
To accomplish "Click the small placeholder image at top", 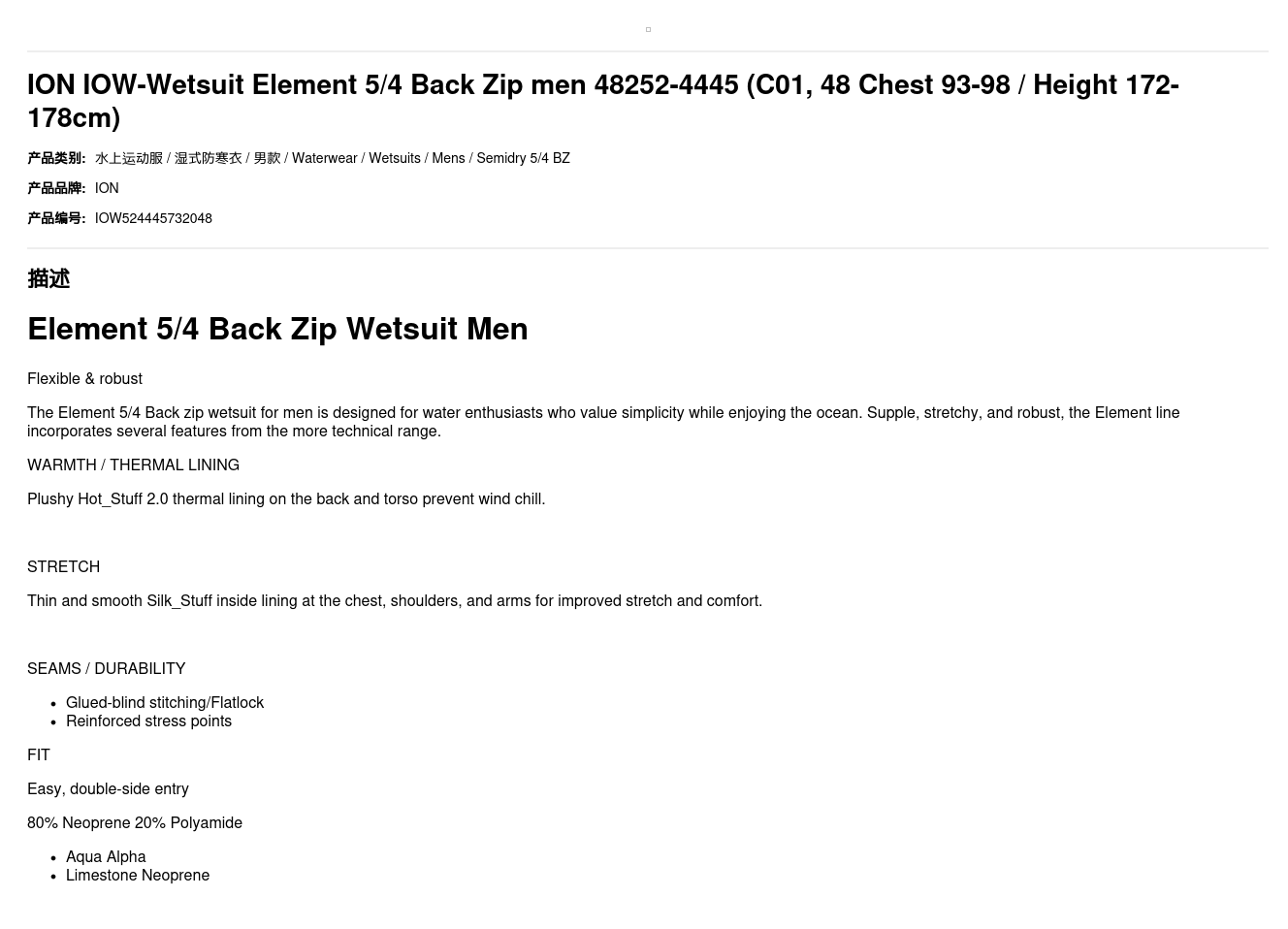I will 648,30.
